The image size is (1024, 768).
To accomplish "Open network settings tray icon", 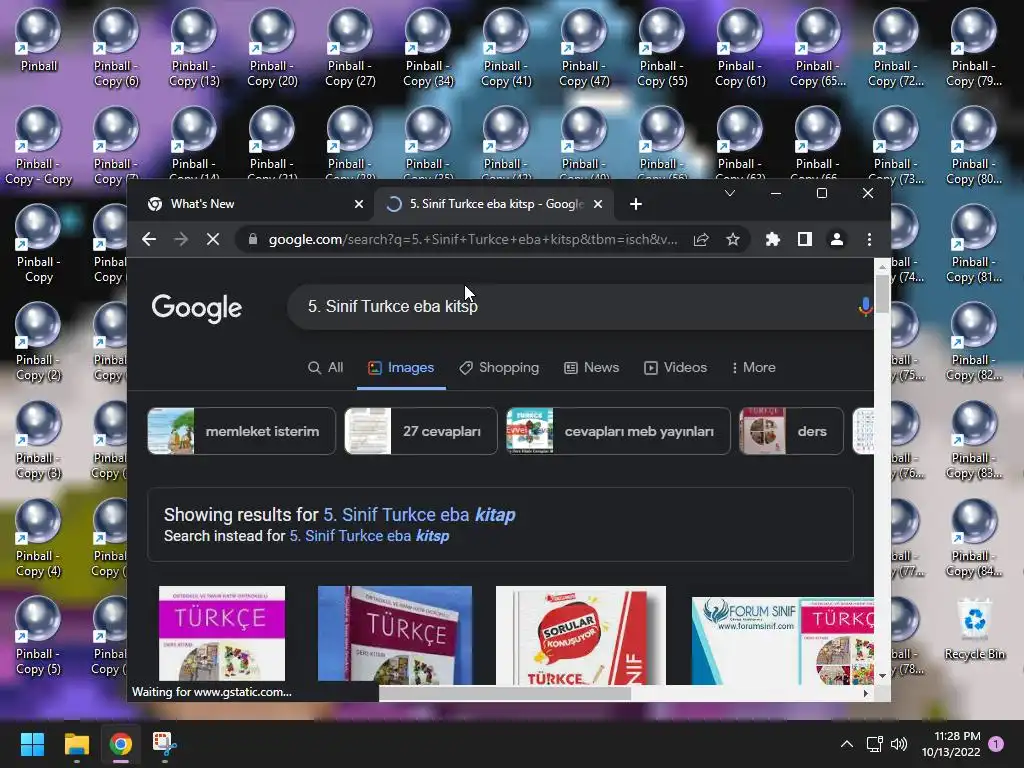I will (x=874, y=744).
